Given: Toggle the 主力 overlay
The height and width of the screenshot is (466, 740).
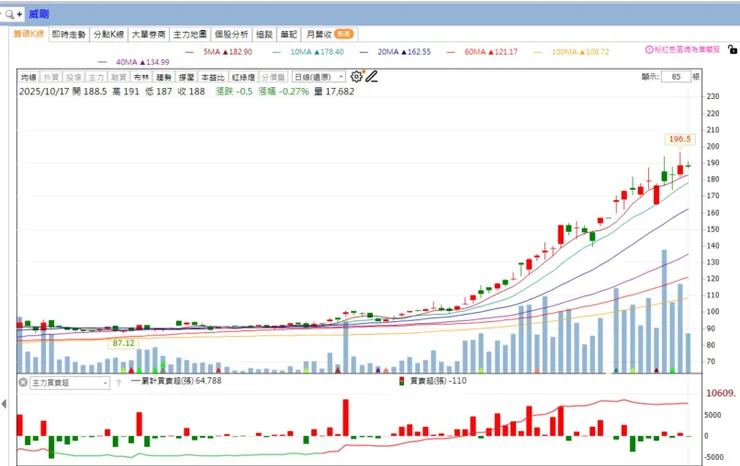Looking at the screenshot, I should pyautogui.click(x=96, y=77).
